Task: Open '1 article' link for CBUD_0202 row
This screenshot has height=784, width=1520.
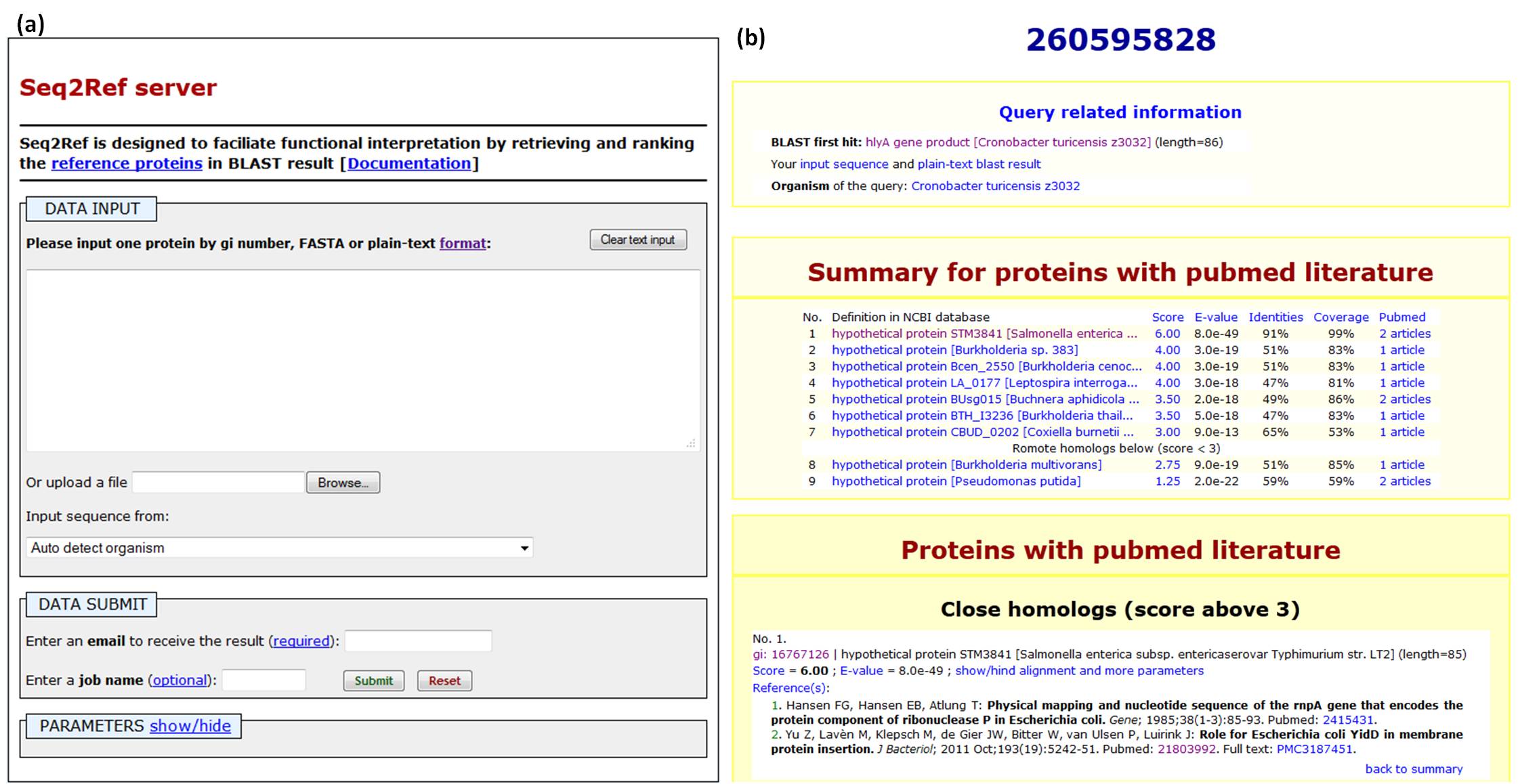Action: [1402, 432]
